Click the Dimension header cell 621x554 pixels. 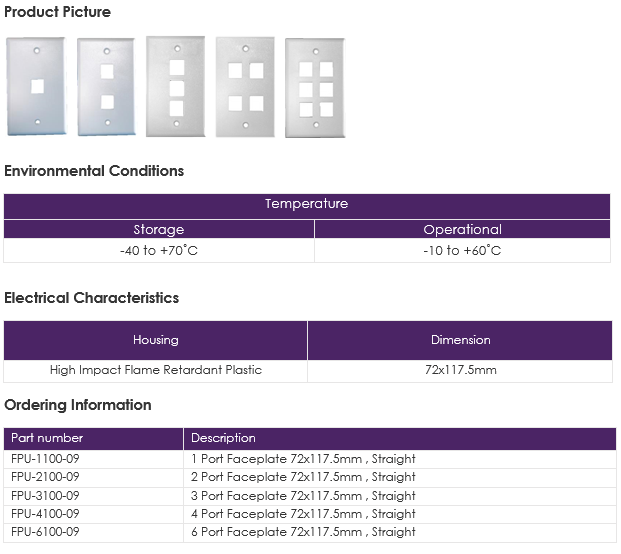(460, 340)
